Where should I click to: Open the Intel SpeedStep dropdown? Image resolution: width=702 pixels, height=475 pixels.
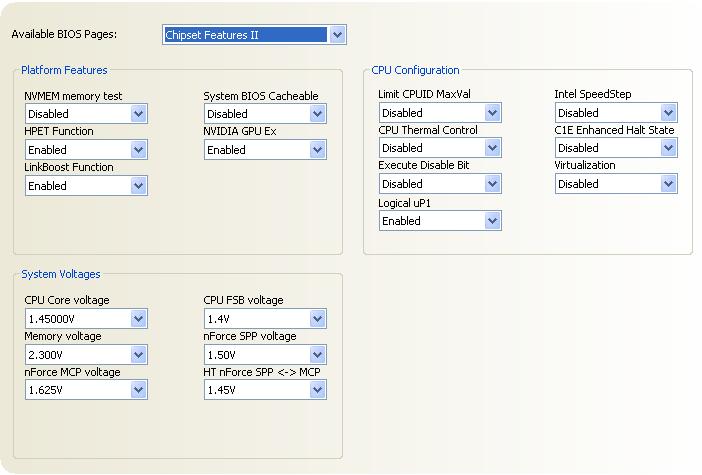click(x=668, y=113)
